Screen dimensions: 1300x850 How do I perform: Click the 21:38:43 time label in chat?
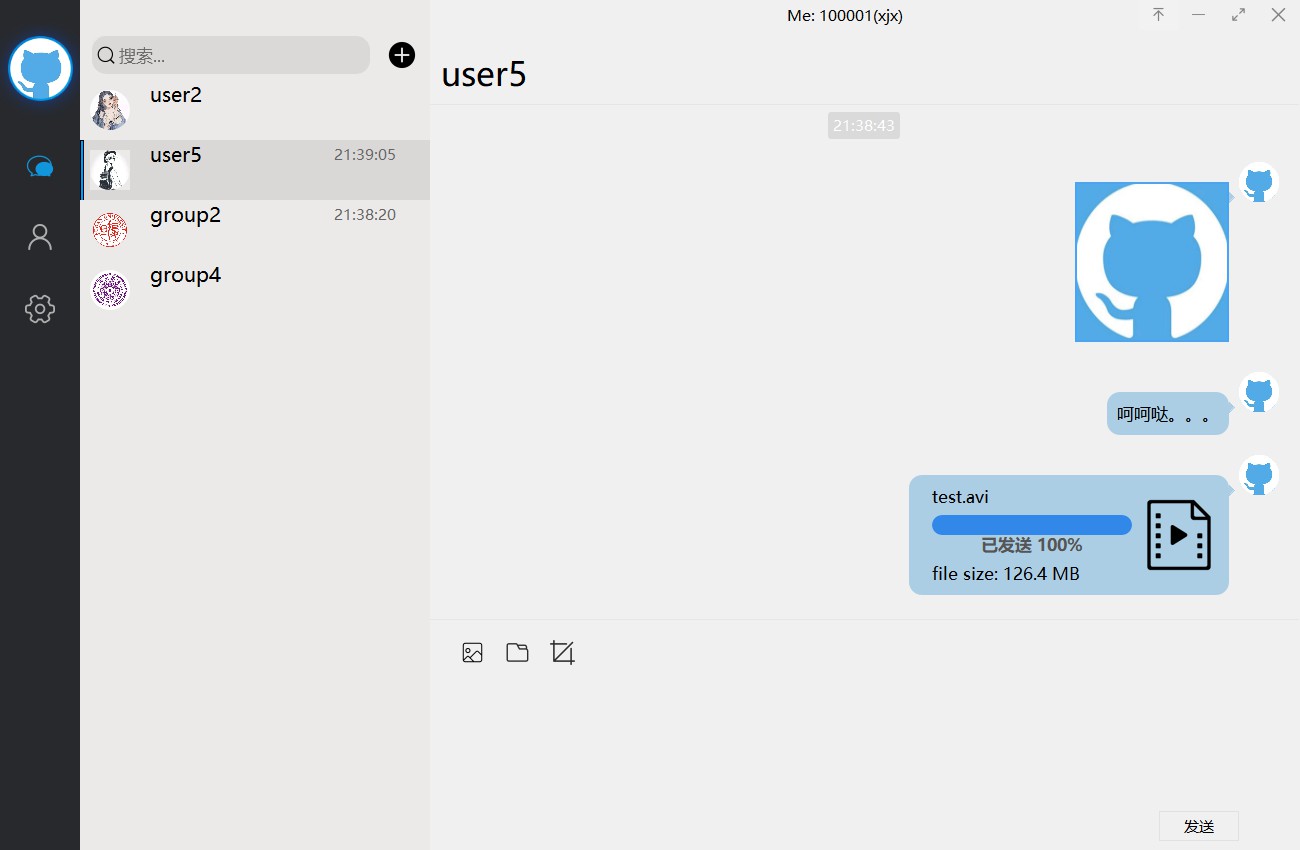click(864, 126)
